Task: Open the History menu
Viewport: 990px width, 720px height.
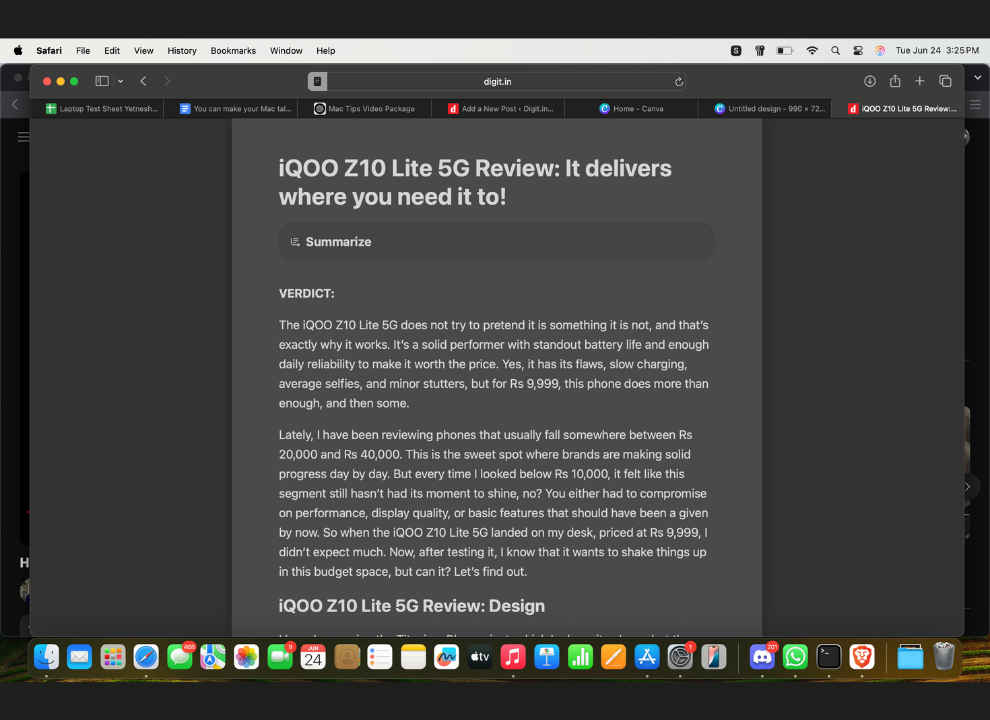Action: [x=182, y=51]
